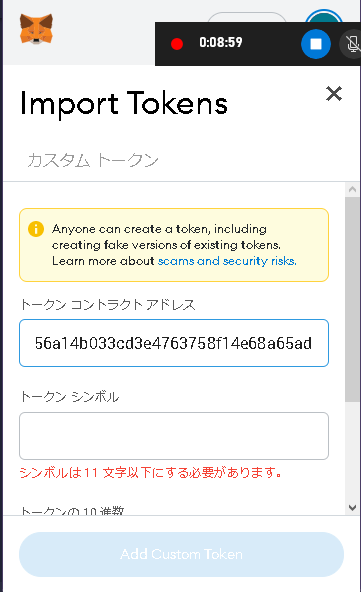Open the network selector pill in header
361x592 pixels.
point(247,17)
